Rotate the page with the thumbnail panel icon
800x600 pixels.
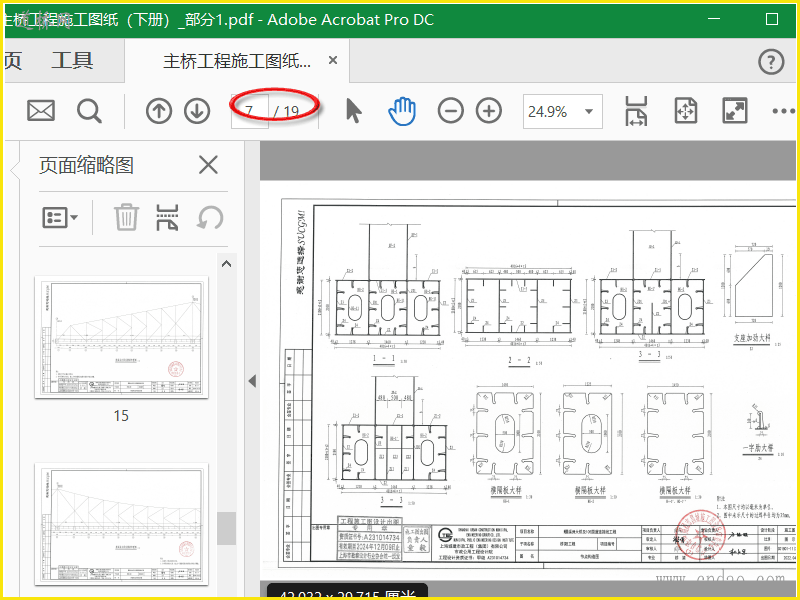[x=210, y=218]
